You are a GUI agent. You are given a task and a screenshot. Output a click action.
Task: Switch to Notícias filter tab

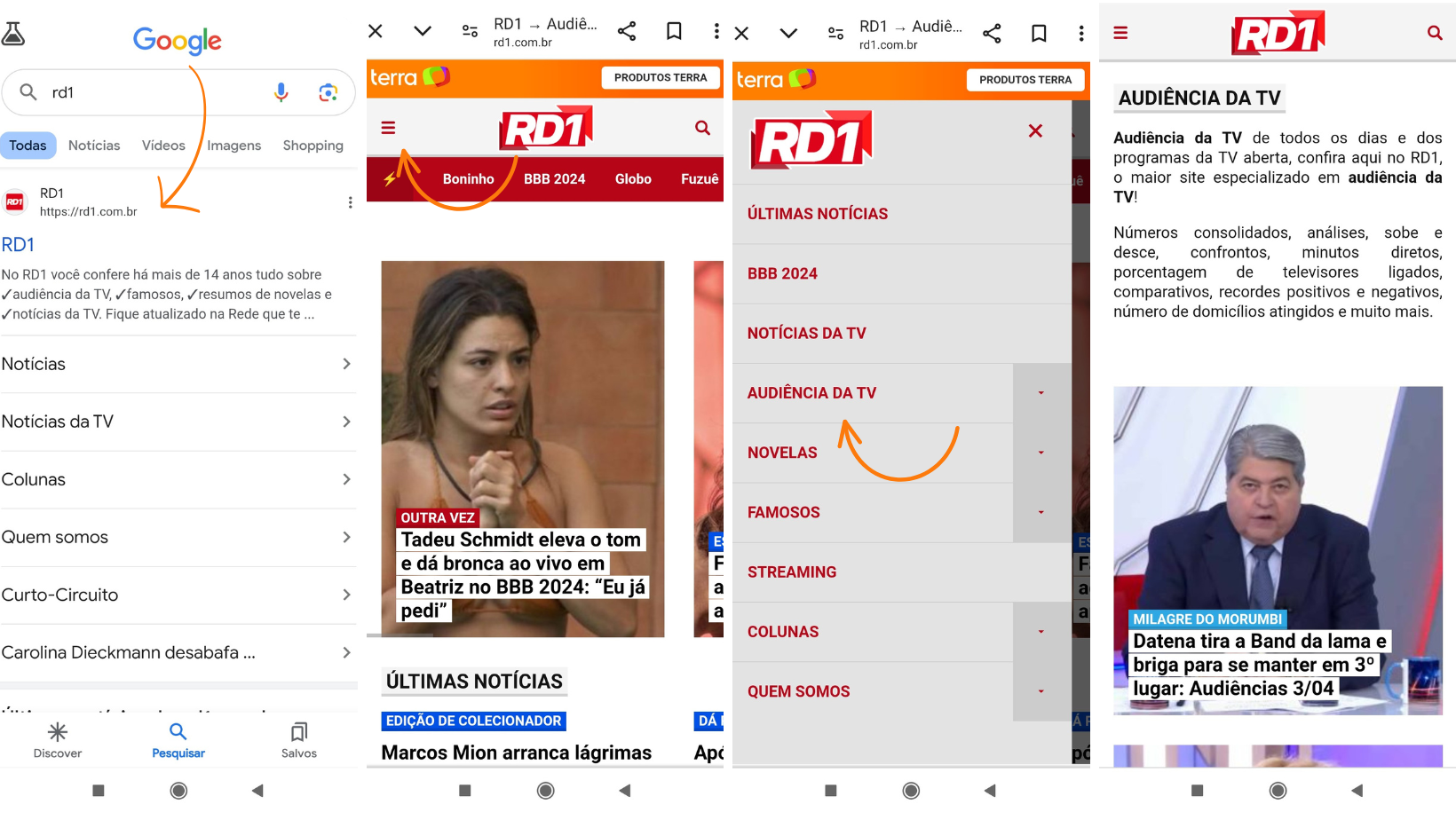(94, 146)
